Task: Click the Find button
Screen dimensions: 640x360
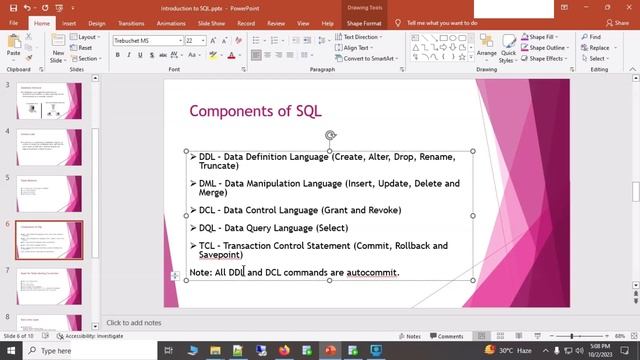Action: point(591,37)
